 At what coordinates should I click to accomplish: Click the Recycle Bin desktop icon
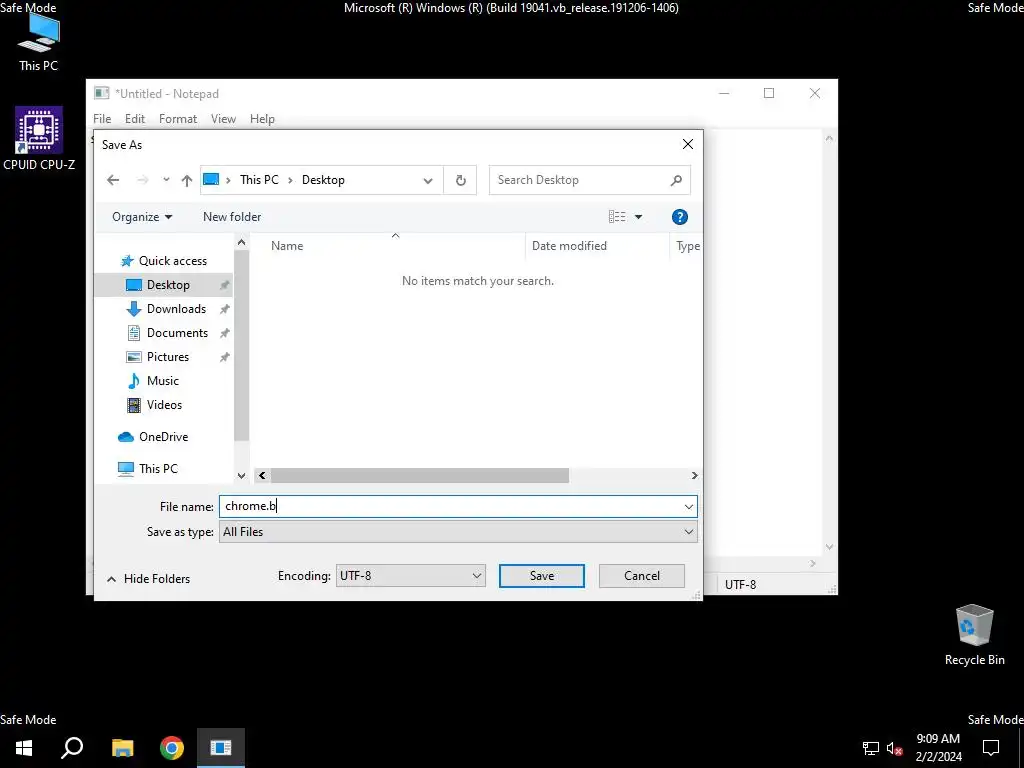point(974,635)
